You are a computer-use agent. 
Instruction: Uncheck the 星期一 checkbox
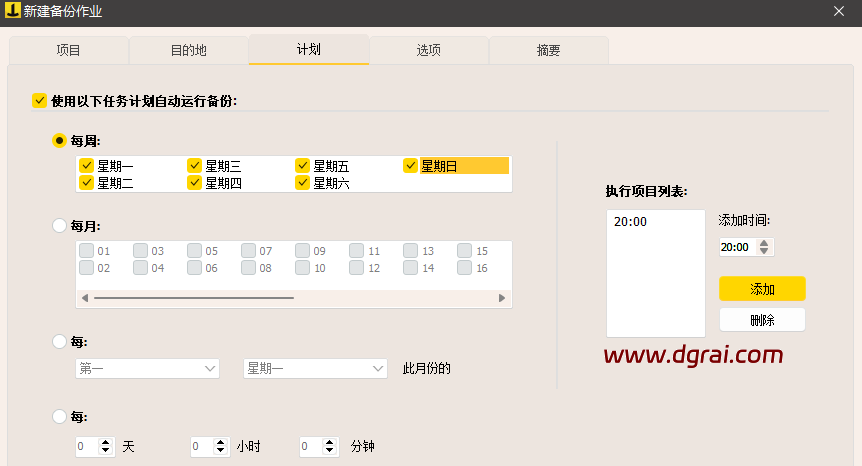tap(86, 166)
